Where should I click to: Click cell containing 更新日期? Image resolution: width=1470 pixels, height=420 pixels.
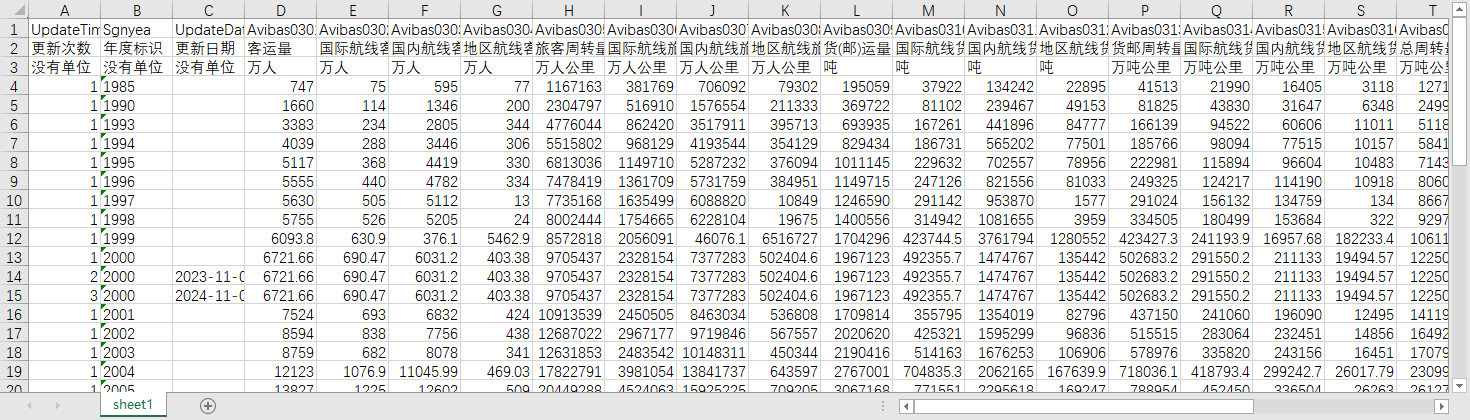click(209, 48)
